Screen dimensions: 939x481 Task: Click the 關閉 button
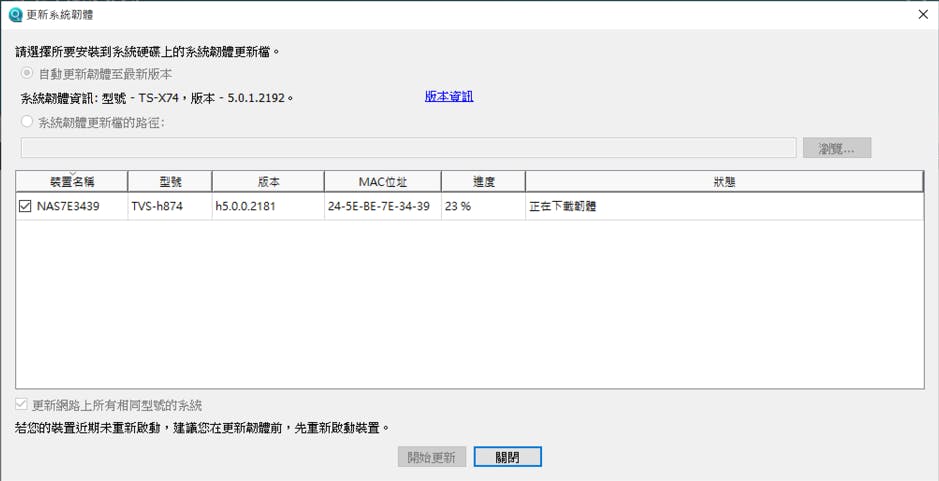coord(508,457)
